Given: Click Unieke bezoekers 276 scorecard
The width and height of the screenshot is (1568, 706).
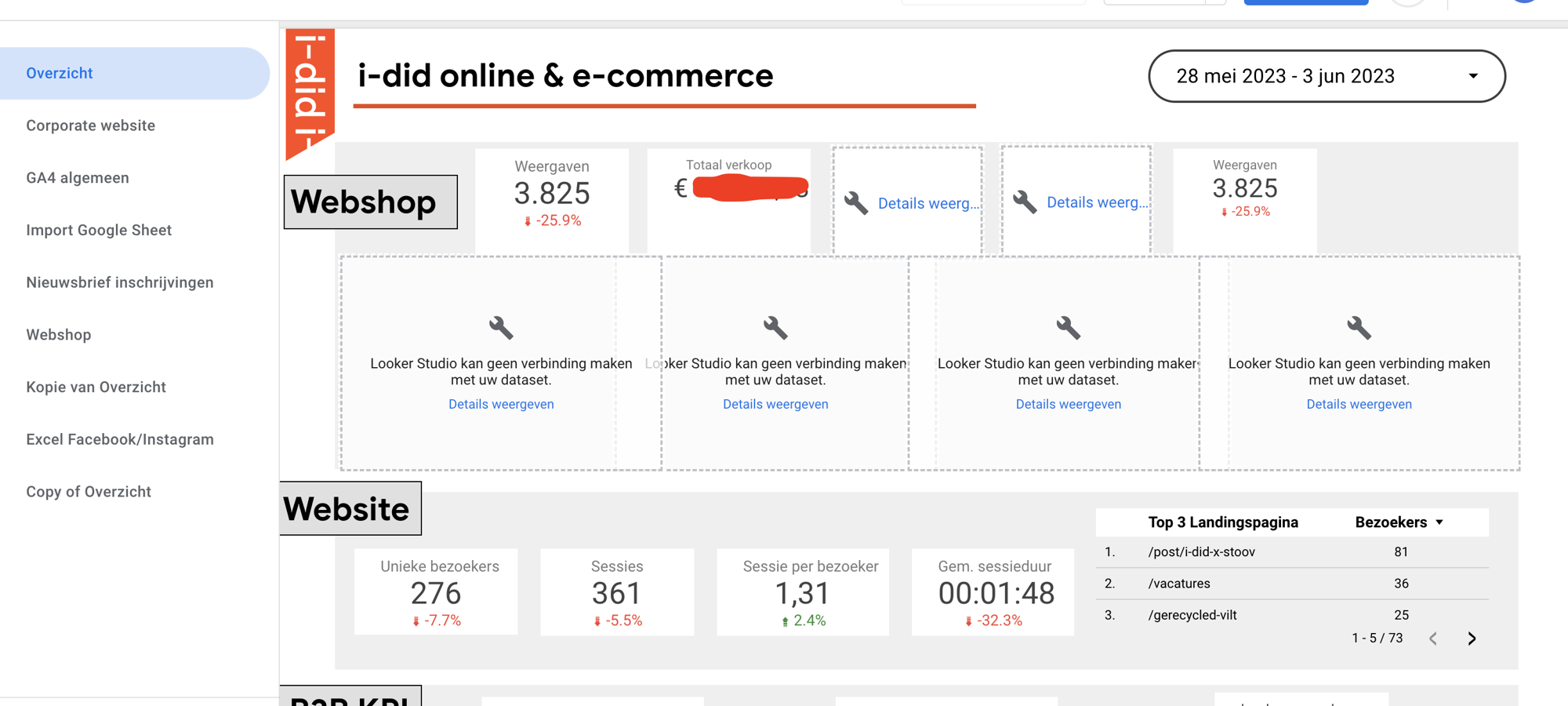Looking at the screenshot, I should (436, 591).
